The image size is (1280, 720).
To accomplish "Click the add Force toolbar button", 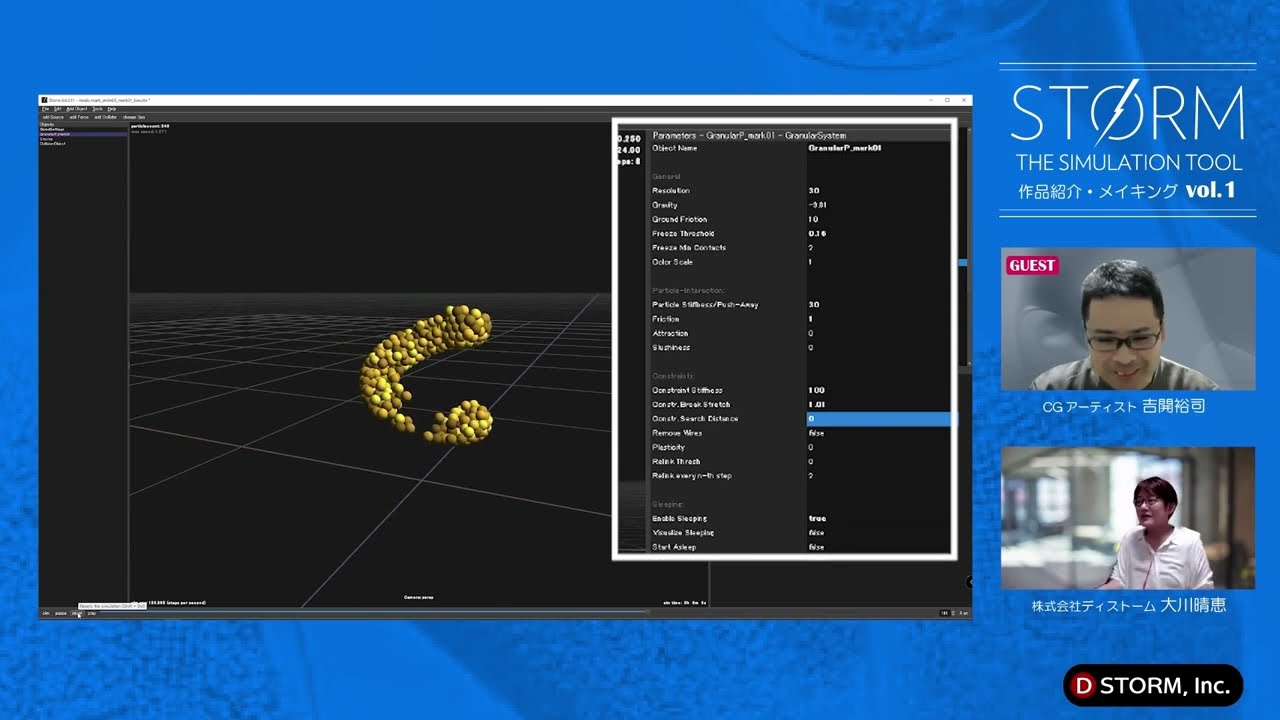I will (x=78, y=117).
